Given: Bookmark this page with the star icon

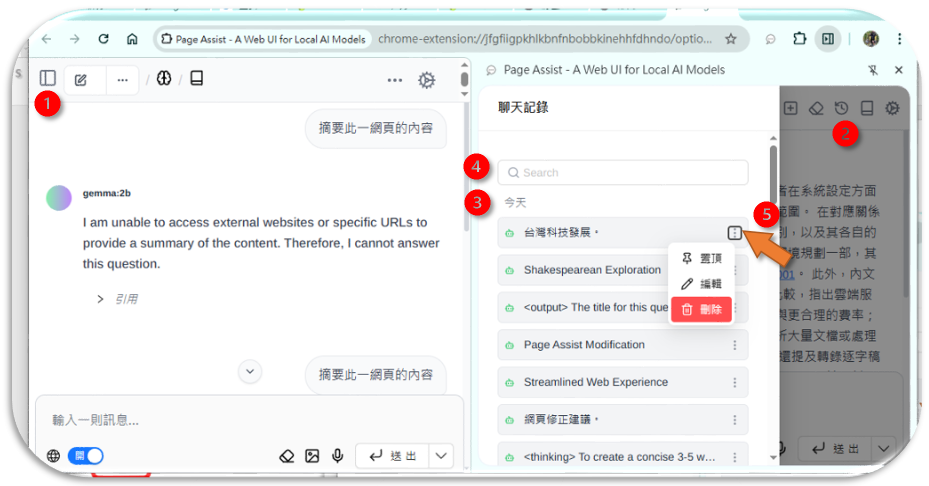Looking at the screenshot, I should (731, 39).
